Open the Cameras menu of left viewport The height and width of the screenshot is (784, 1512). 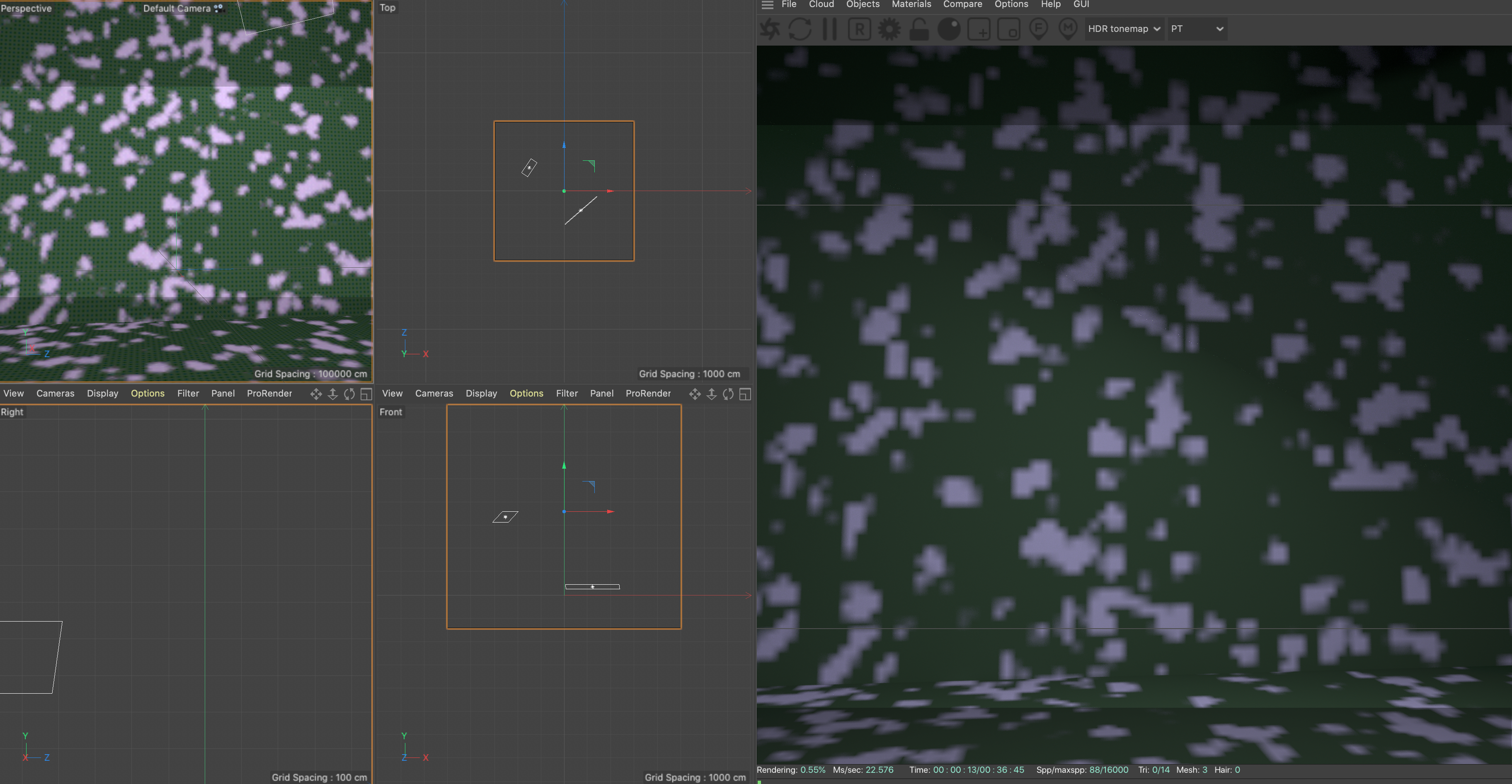[x=55, y=393]
